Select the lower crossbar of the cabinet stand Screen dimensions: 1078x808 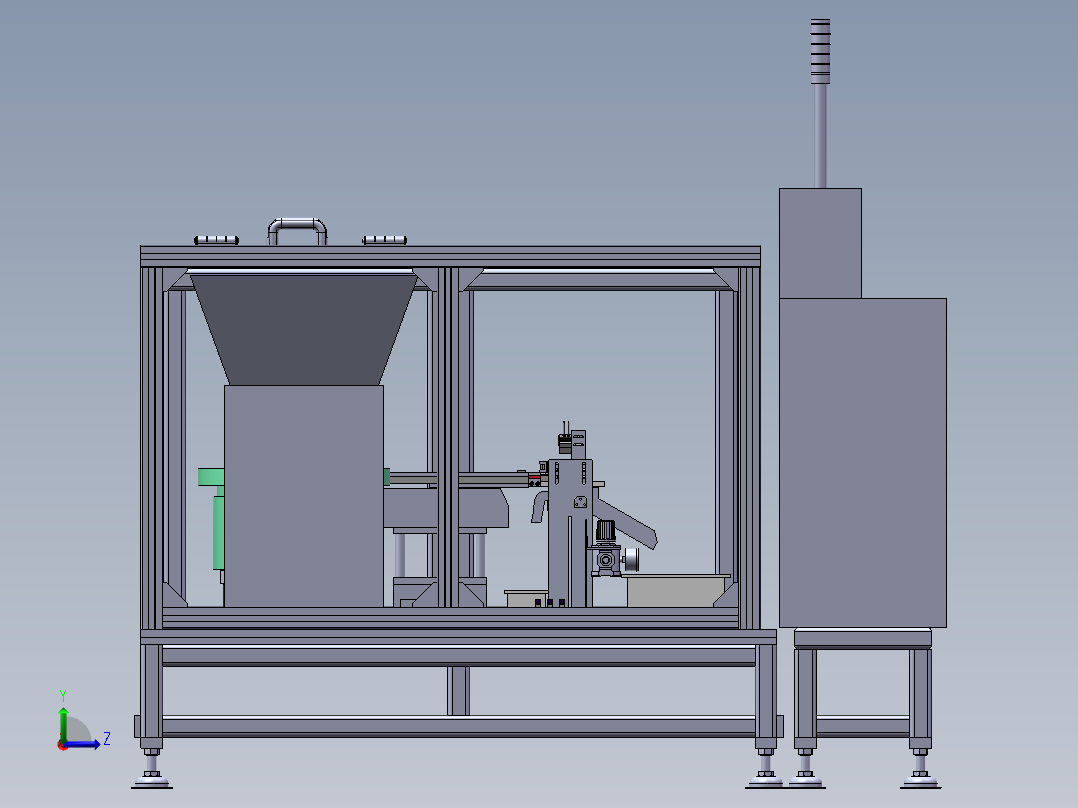point(863,726)
